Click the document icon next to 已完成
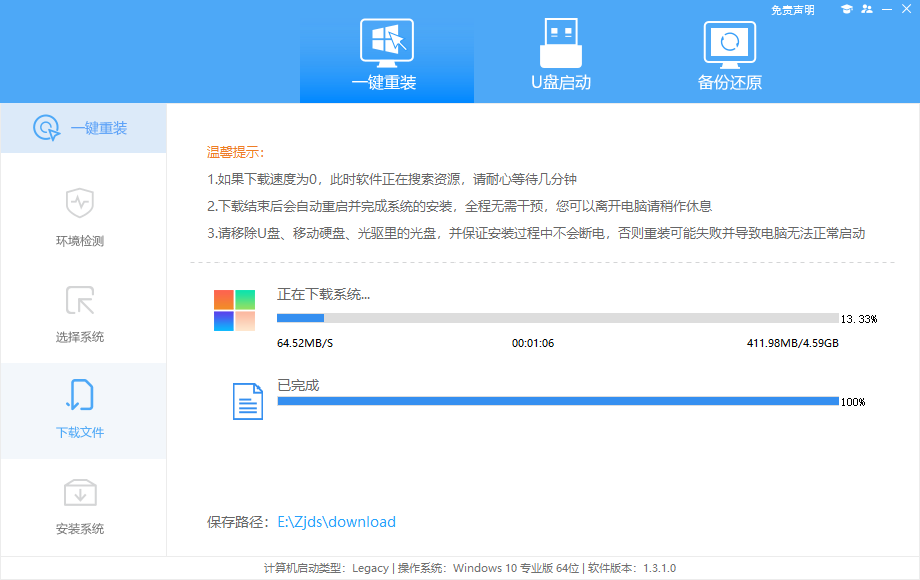The width and height of the screenshot is (920, 580). click(247, 399)
